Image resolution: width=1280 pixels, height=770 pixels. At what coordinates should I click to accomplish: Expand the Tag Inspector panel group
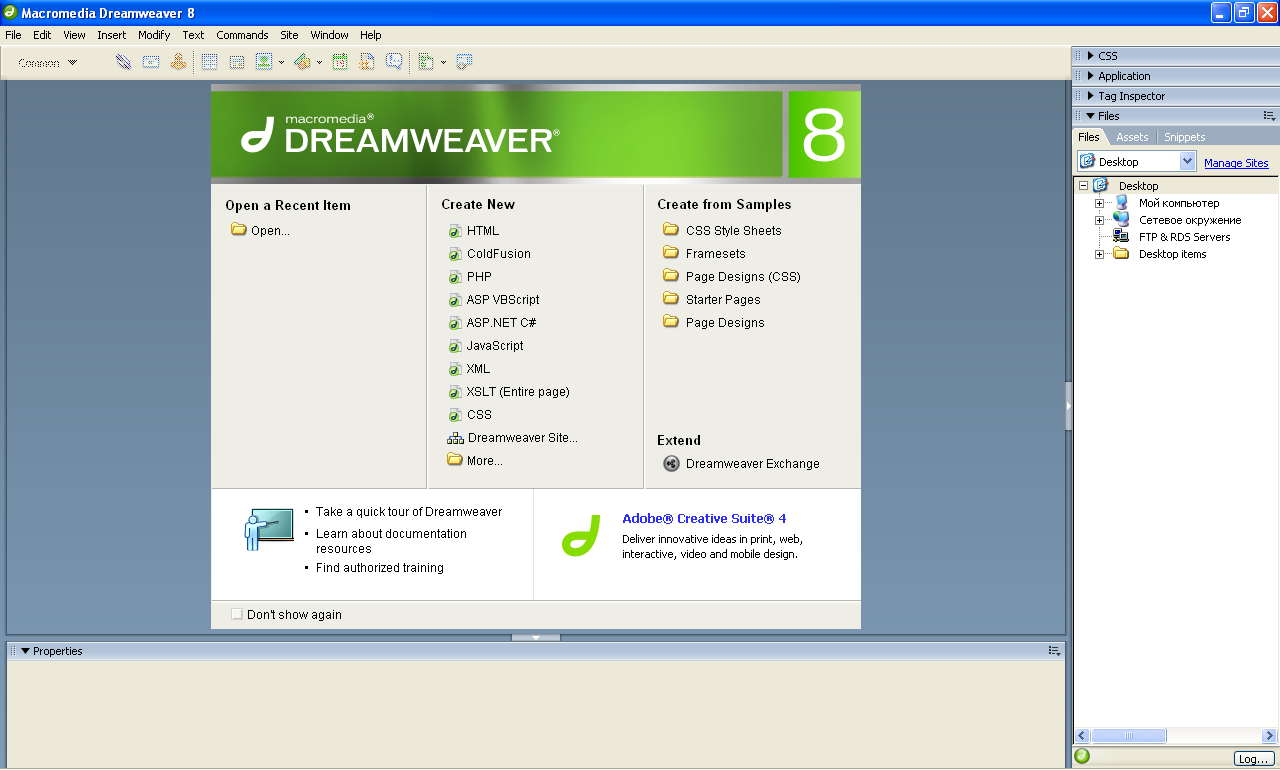pyautogui.click(x=1091, y=96)
